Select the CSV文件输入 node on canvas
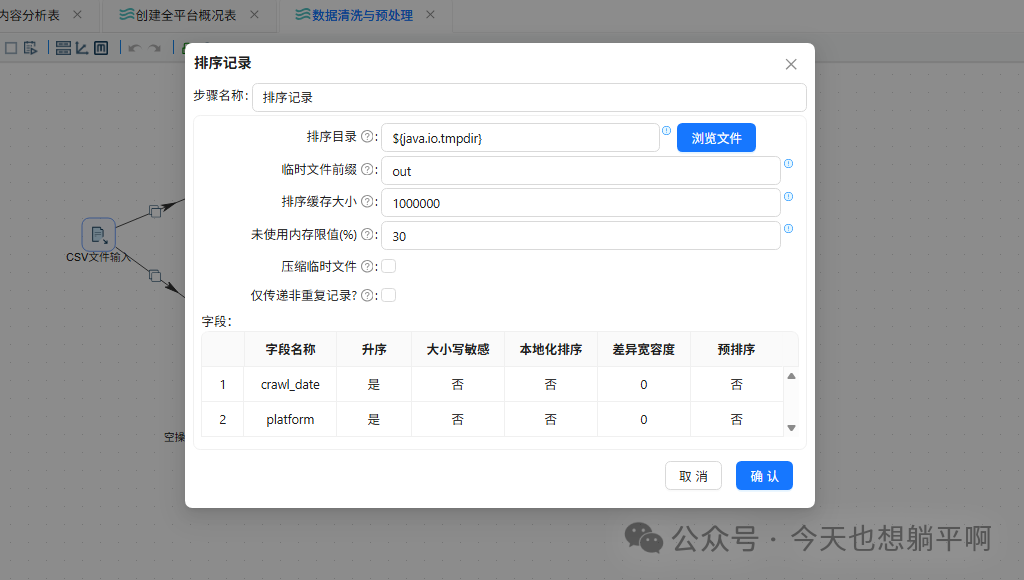The image size is (1024, 580). (99, 234)
